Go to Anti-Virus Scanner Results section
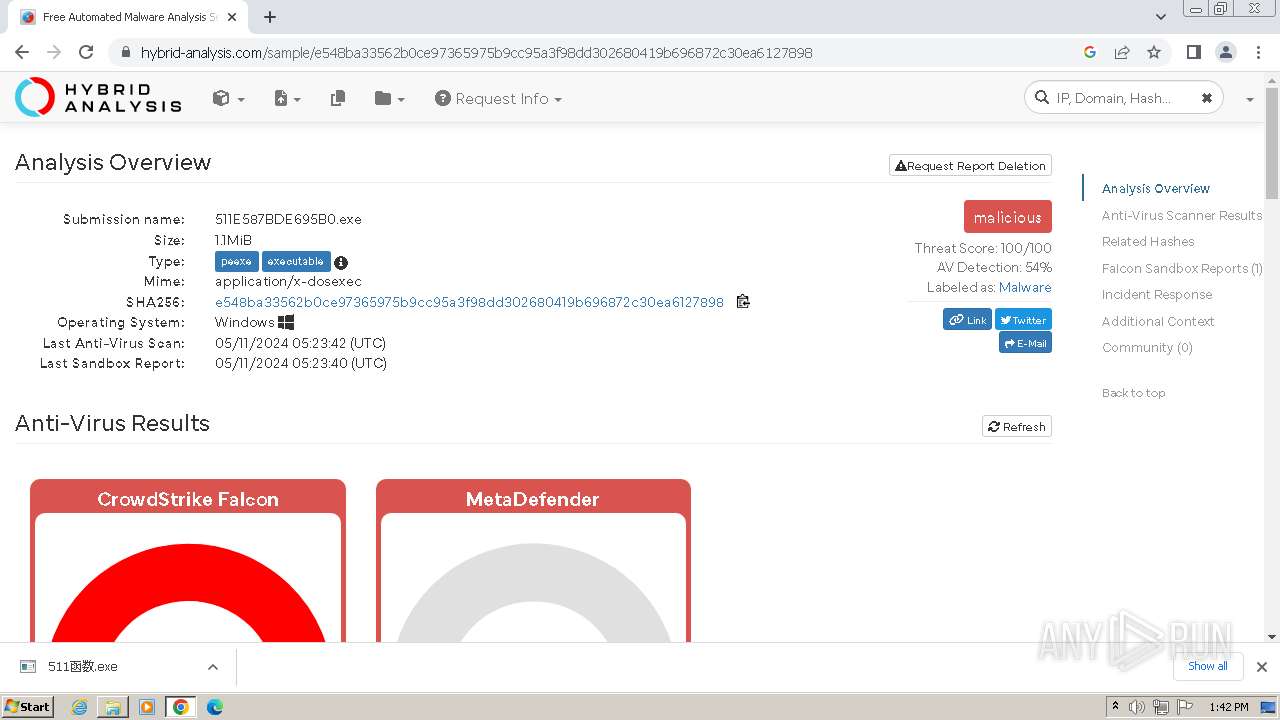 tap(1182, 215)
